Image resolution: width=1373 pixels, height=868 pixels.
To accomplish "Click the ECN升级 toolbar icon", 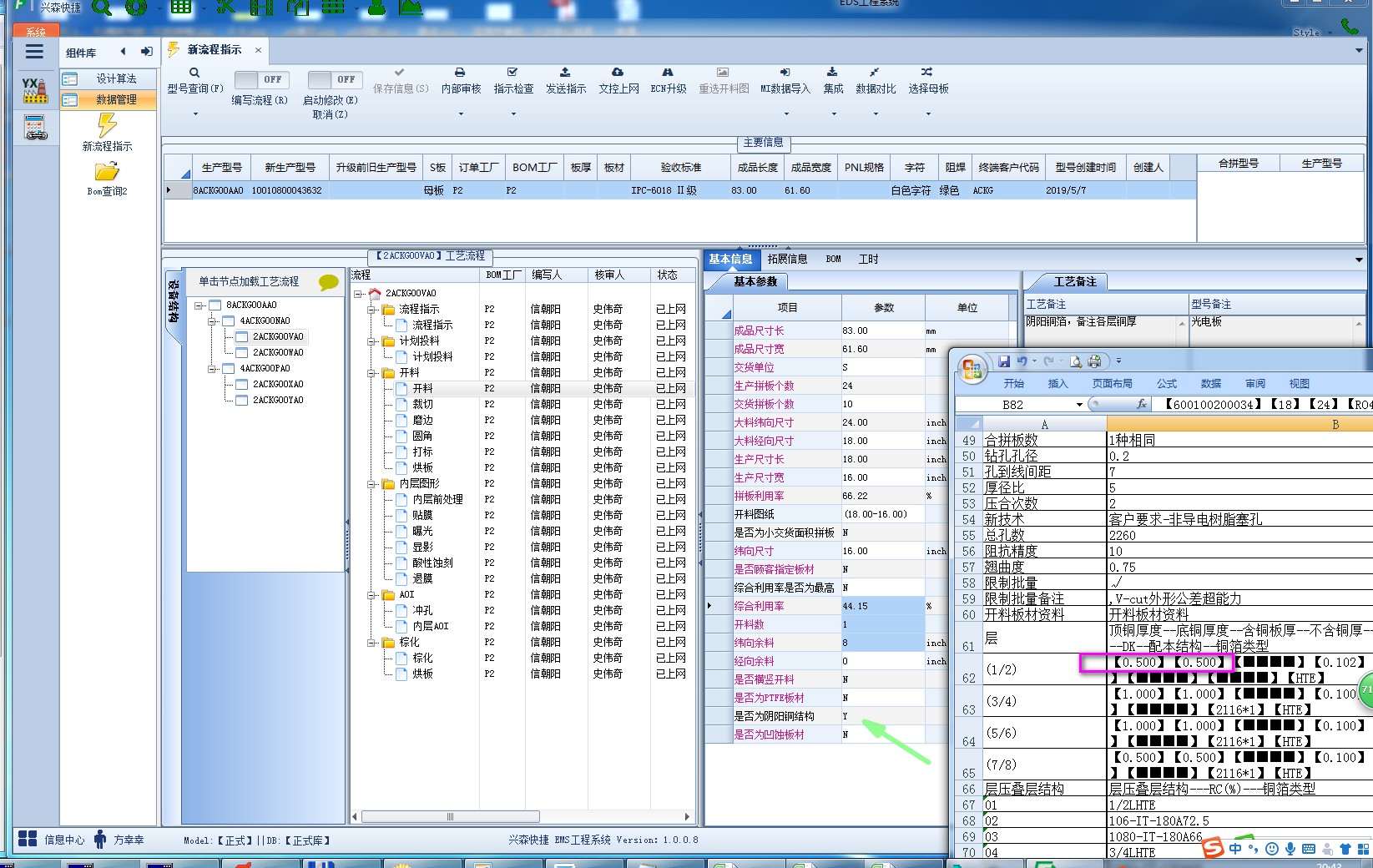I will [x=668, y=73].
